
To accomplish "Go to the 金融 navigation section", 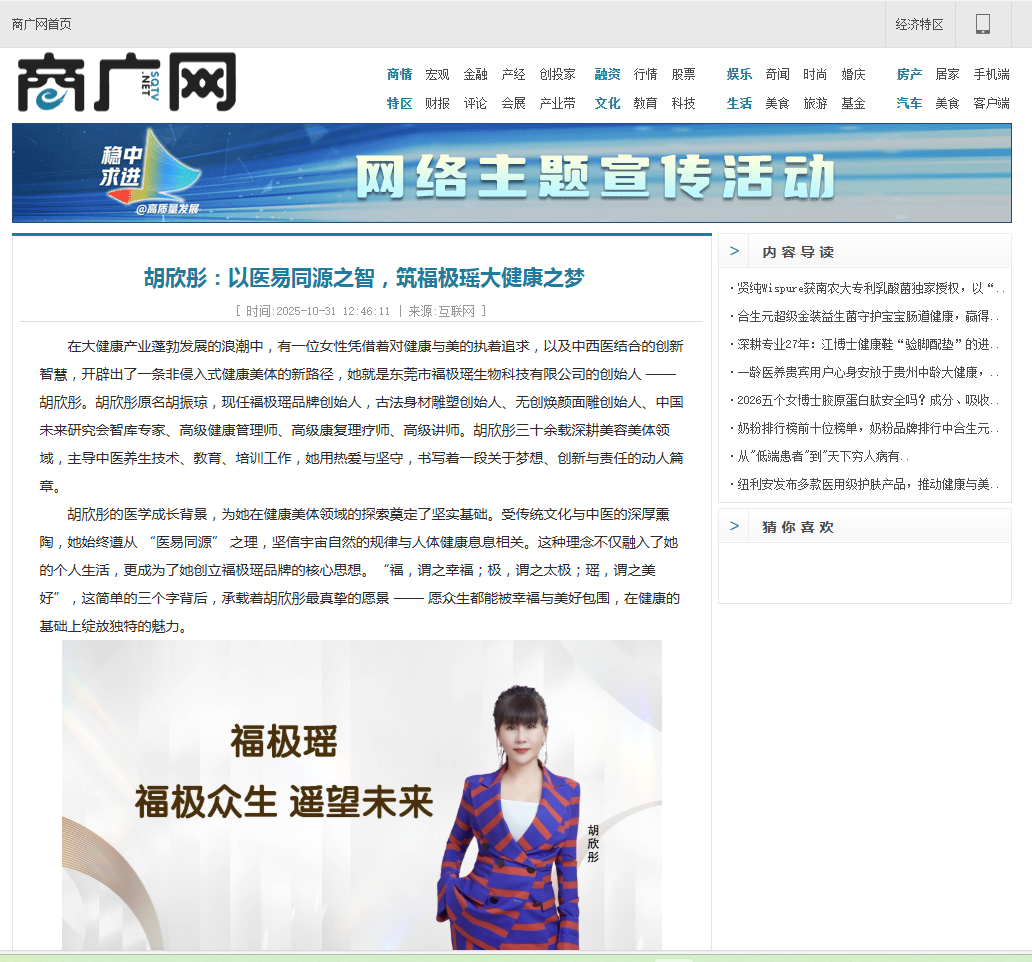I will pos(475,74).
